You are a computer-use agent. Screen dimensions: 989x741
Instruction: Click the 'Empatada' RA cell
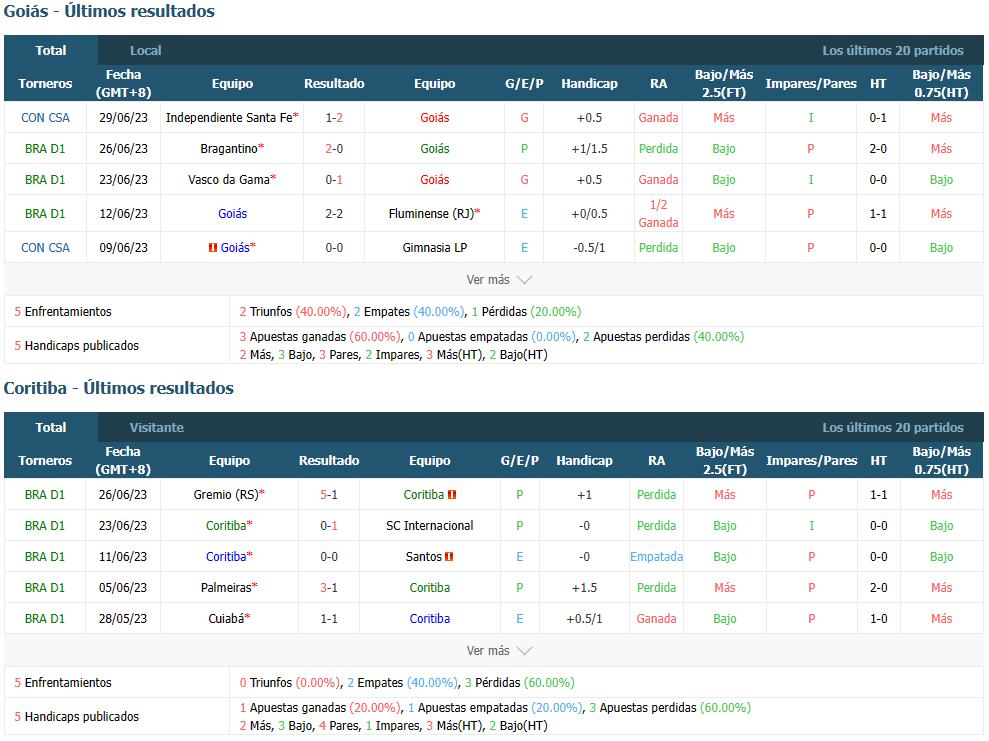click(x=656, y=557)
